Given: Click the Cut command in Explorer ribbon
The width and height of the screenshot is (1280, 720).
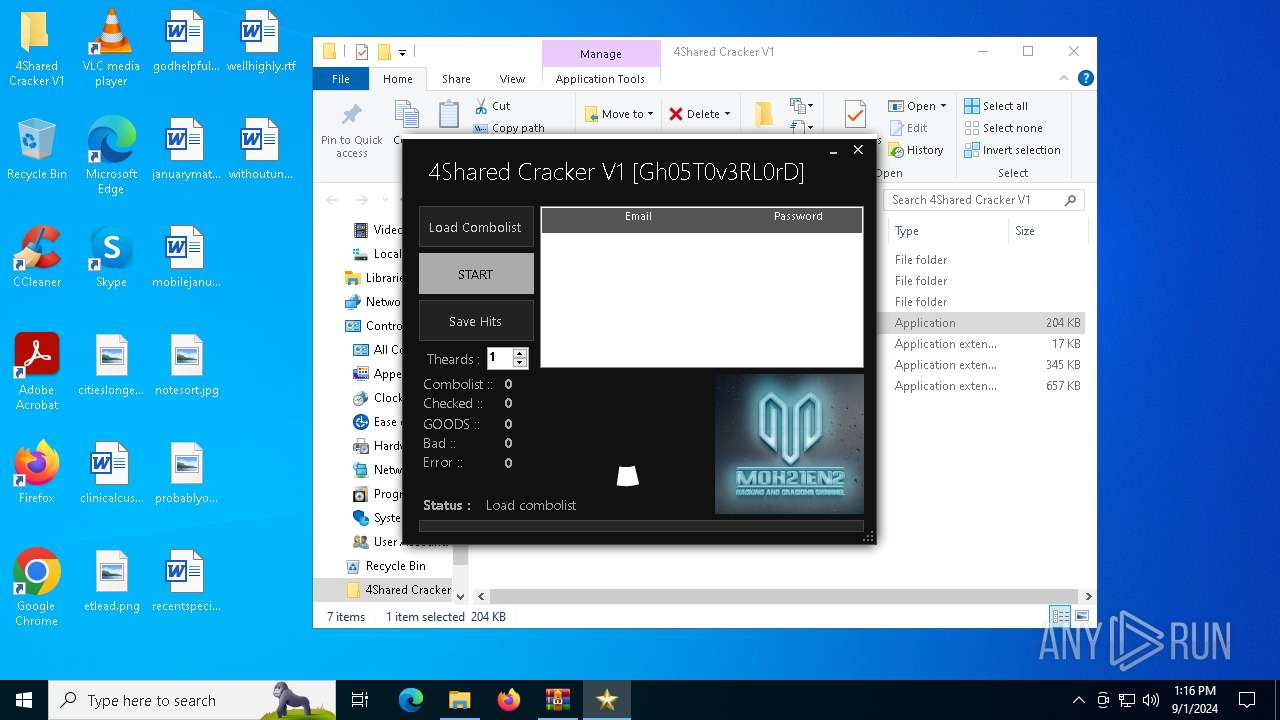Looking at the screenshot, I should 492,106.
